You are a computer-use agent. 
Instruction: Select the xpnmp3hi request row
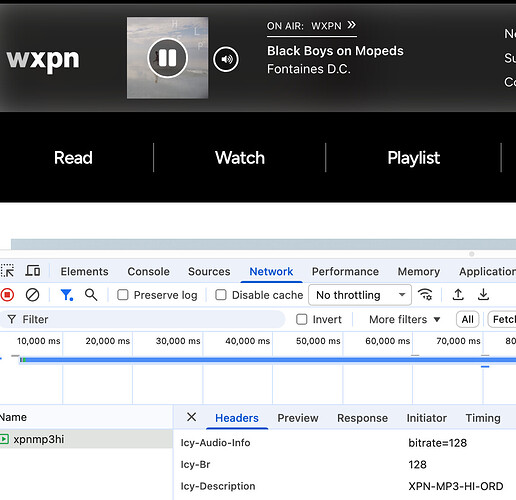tap(86, 439)
